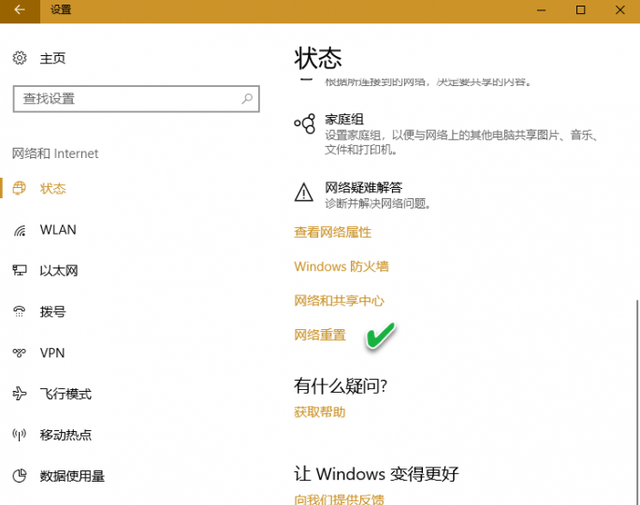The height and width of the screenshot is (505, 640).
Task: Select the Ethernet monitor icon
Action: click(20, 270)
